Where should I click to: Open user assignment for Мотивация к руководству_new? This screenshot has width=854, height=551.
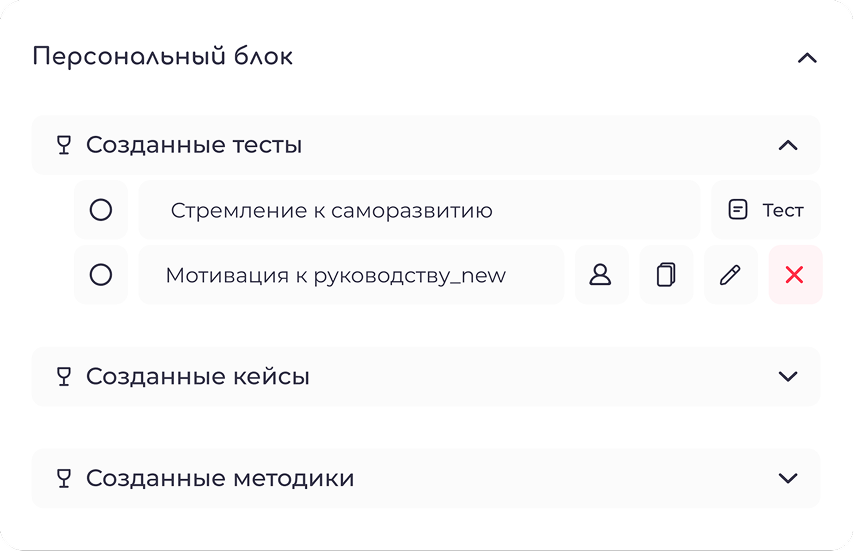601,275
